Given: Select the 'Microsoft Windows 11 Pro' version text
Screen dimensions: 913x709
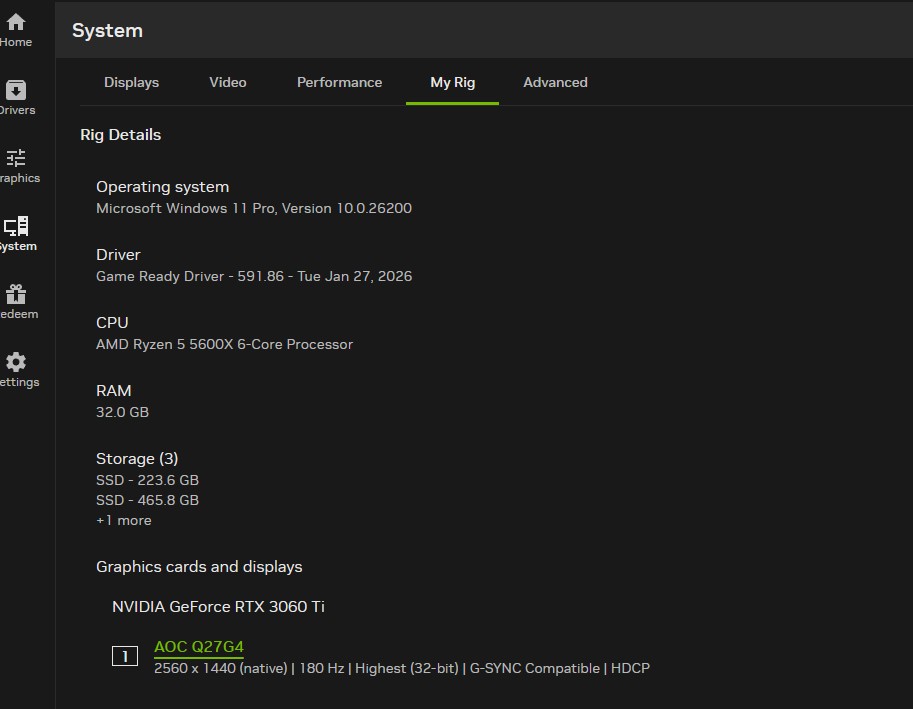Looking at the screenshot, I should [x=254, y=208].
